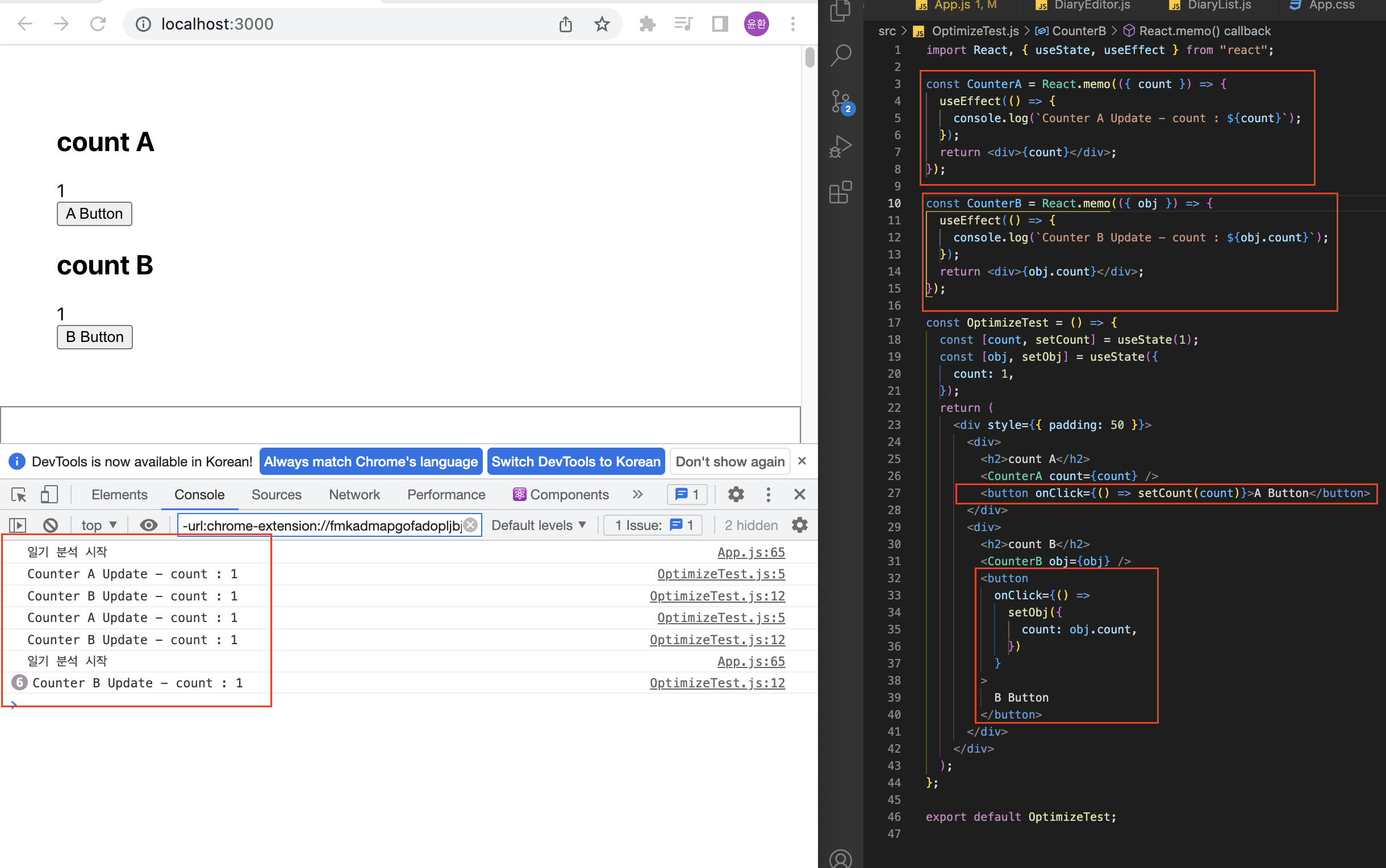
Task: Open Run and Debug icon
Action: [840, 147]
